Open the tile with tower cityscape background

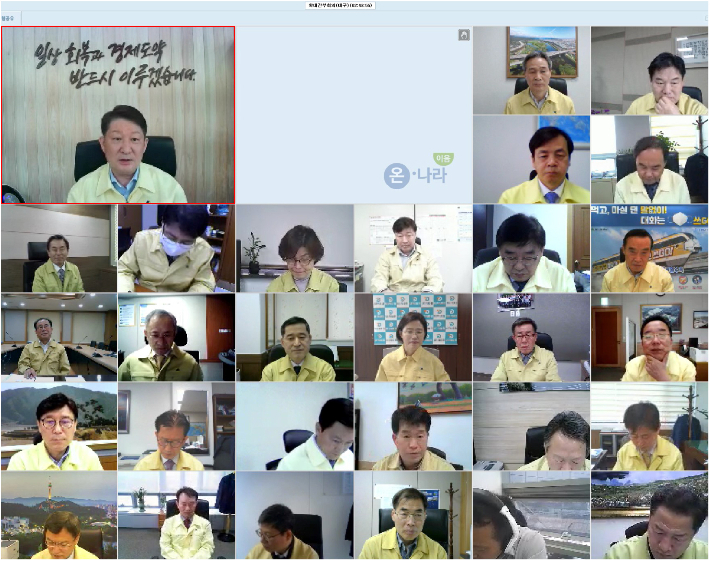[58, 516]
